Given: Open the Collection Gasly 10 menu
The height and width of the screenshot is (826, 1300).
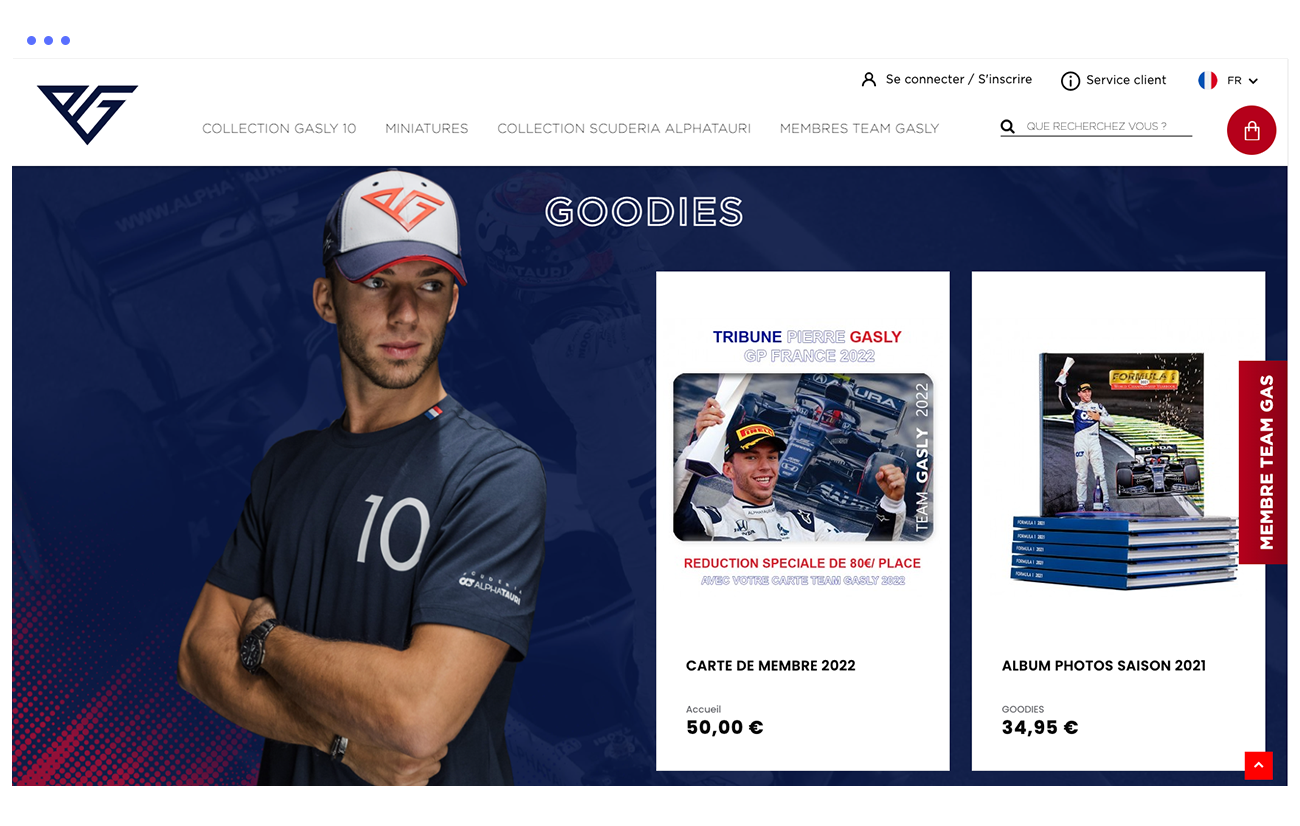Looking at the screenshot, I should point(279,128).
